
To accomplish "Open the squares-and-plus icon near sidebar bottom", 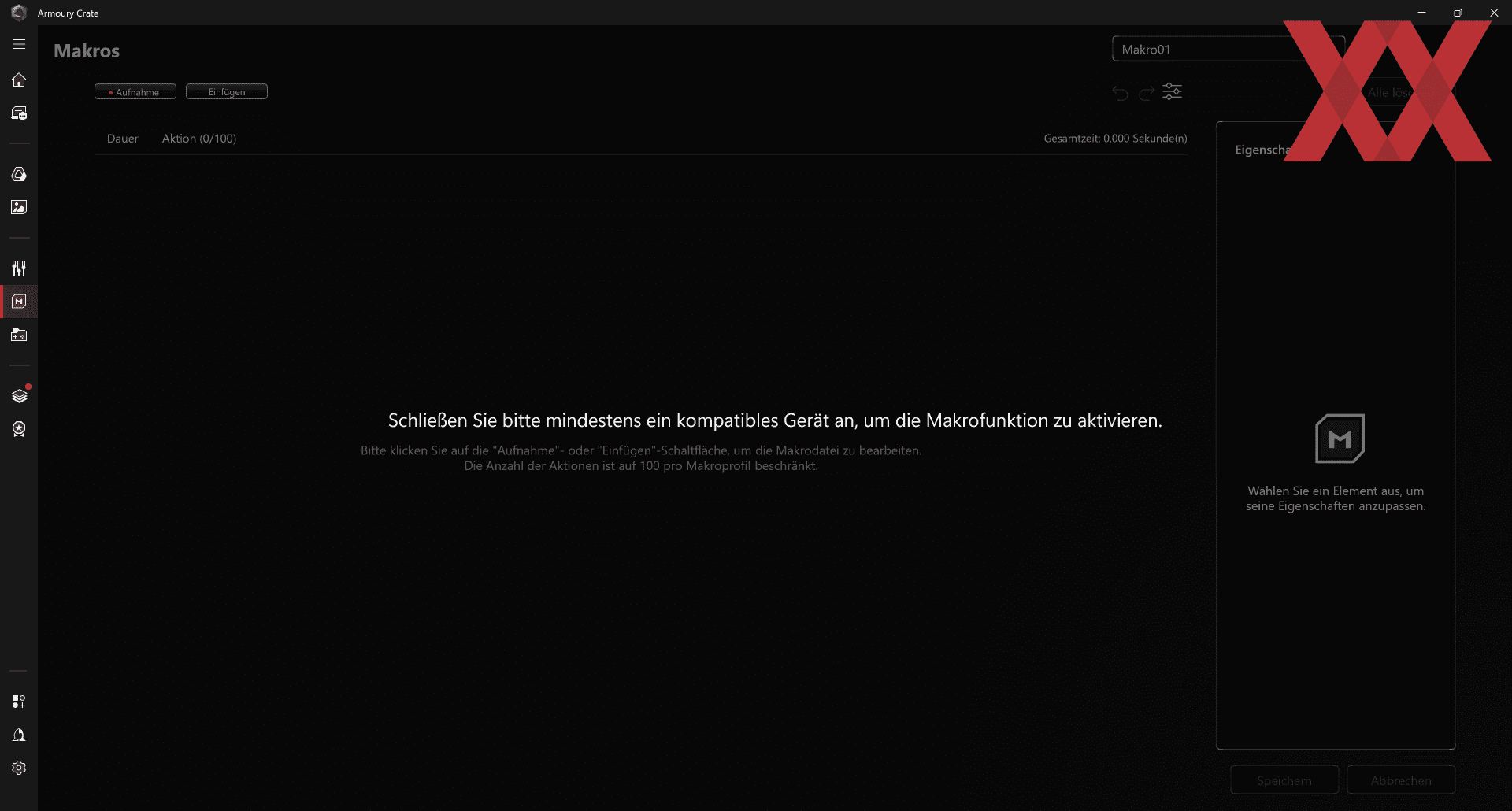I will (x=19, y=702).
